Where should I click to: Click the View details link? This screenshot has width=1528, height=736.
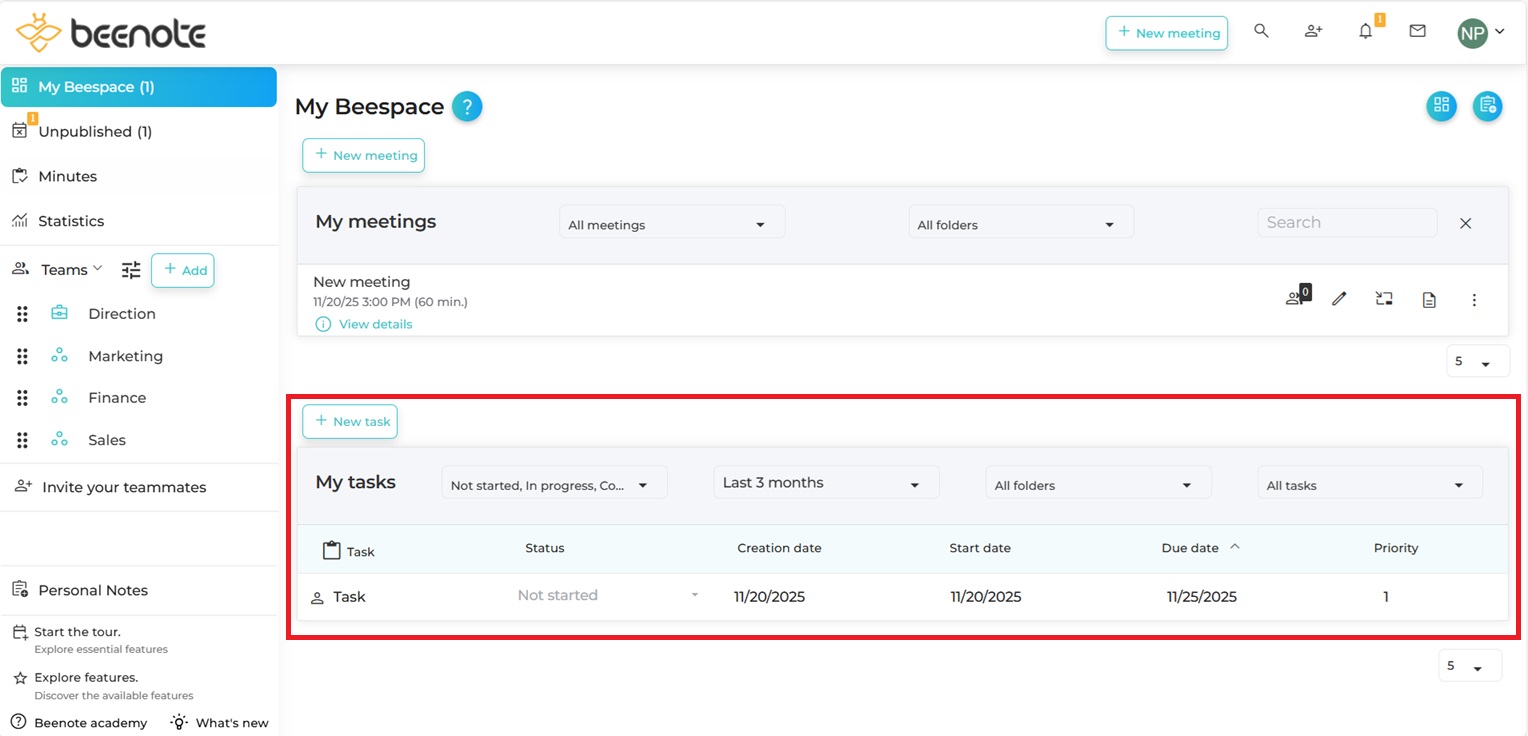[x=375, y=324]
